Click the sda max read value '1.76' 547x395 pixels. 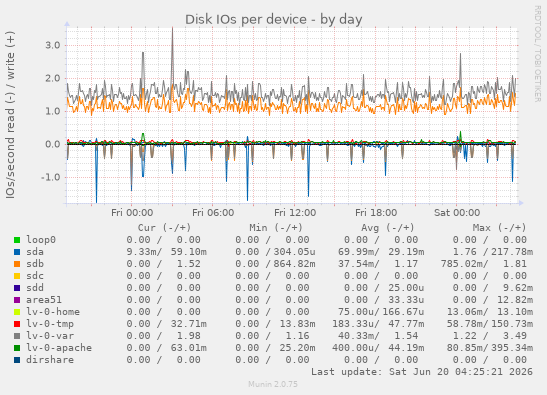coord(465,252)
